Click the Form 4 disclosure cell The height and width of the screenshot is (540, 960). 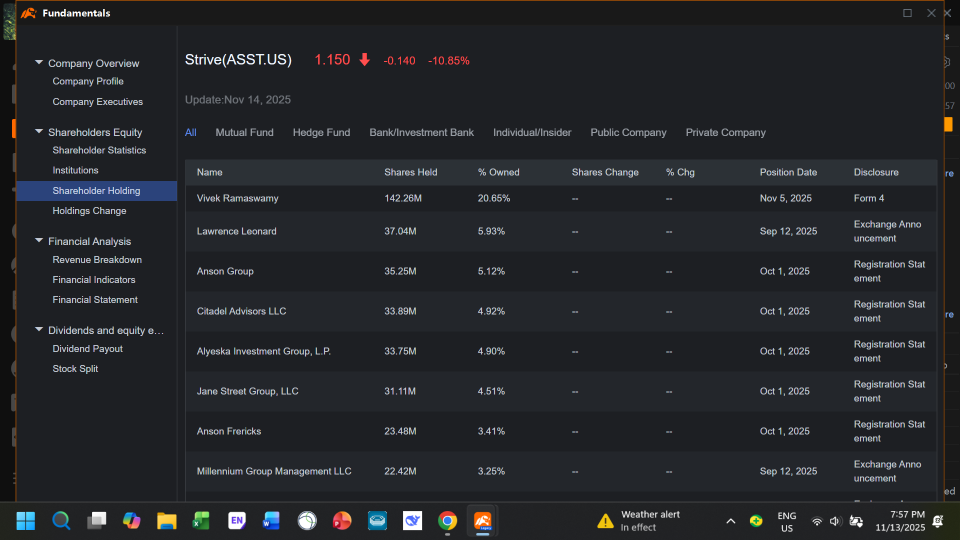[869, 198]
